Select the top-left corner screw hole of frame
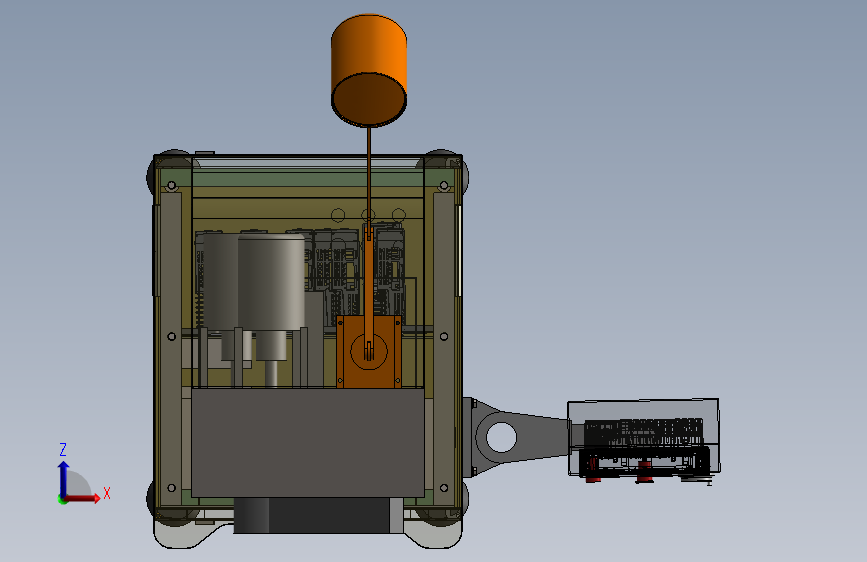 click(x=171, y=185)
